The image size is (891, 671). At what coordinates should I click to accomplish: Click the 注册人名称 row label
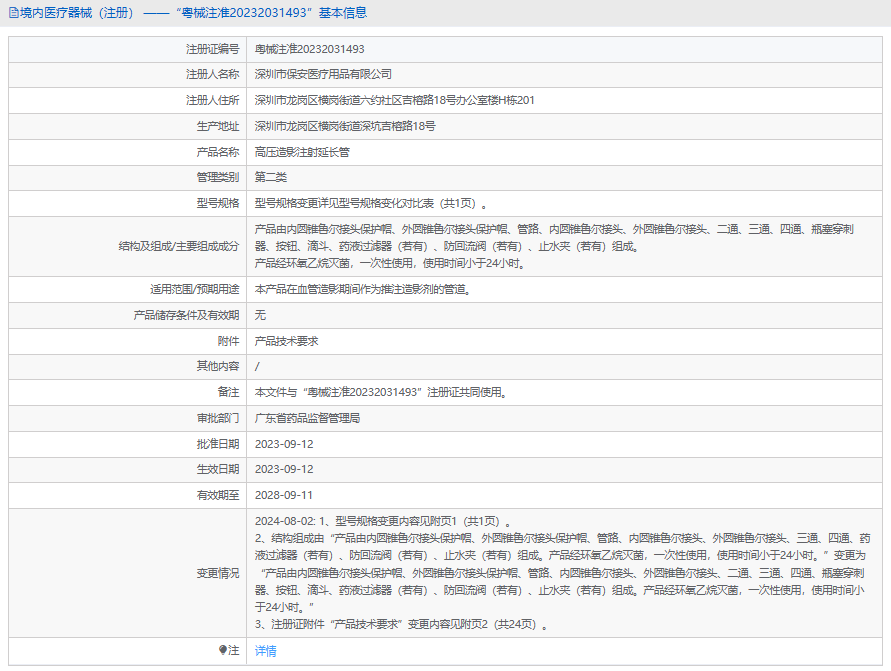click(213, 74)
